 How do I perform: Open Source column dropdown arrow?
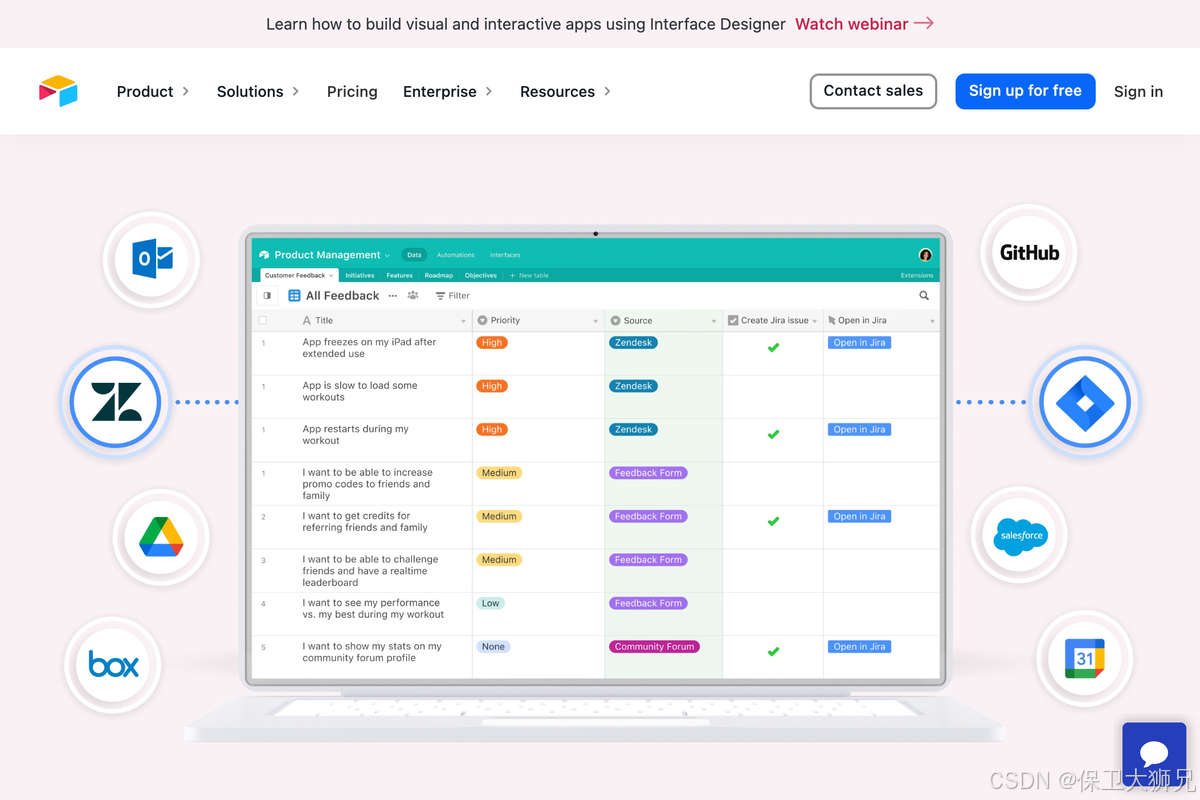click(714, 322)
